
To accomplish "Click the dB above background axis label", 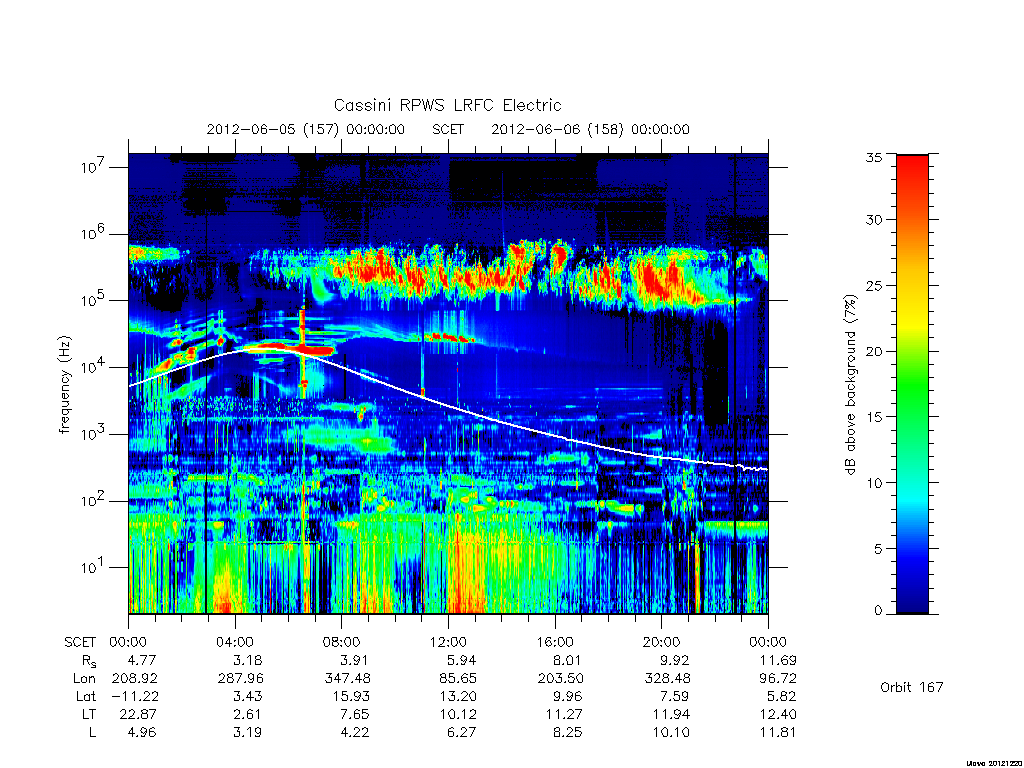I will coord(850,384).
